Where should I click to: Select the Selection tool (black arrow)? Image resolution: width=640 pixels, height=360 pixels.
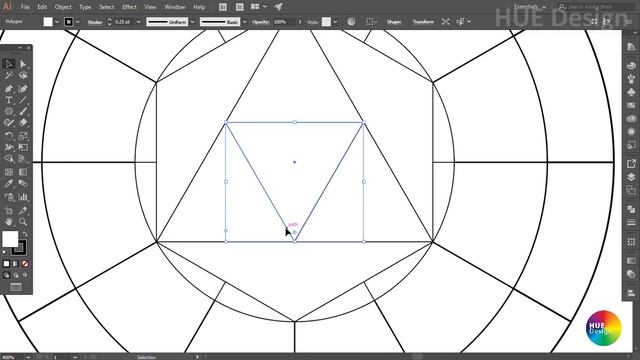coord(9,64)
